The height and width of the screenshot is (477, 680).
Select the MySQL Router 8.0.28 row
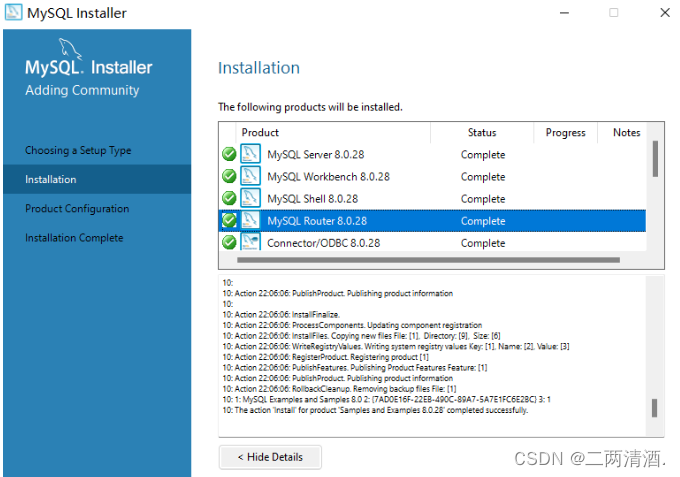(433, 221)
